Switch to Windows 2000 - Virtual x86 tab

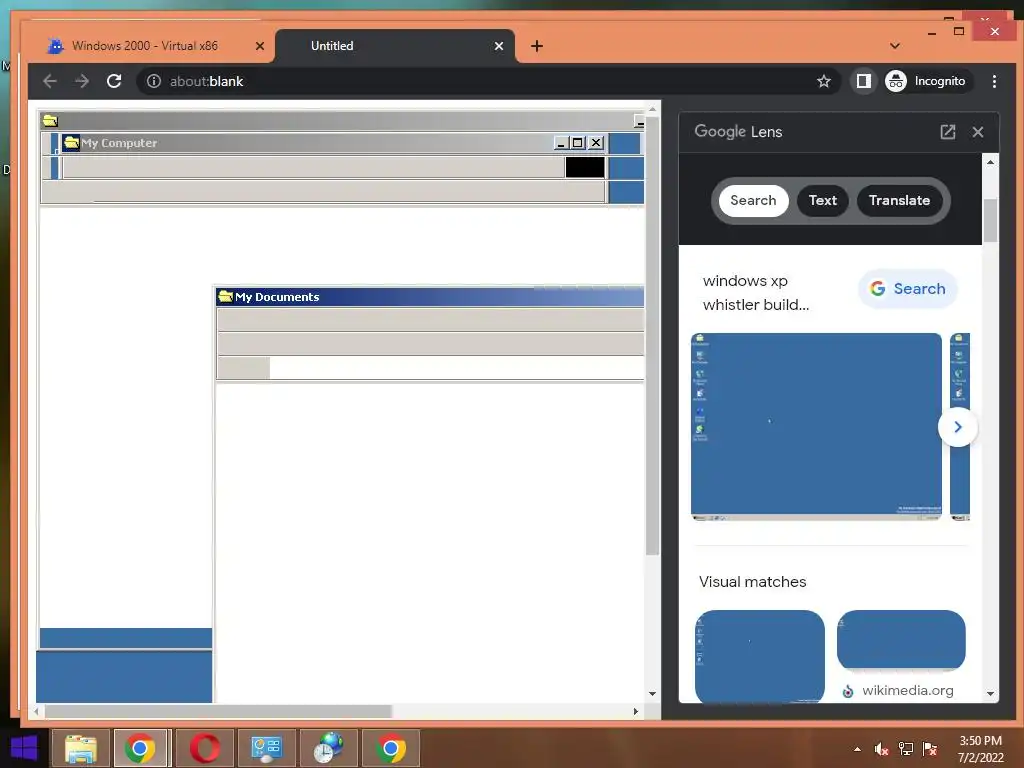tap(145, 46)
